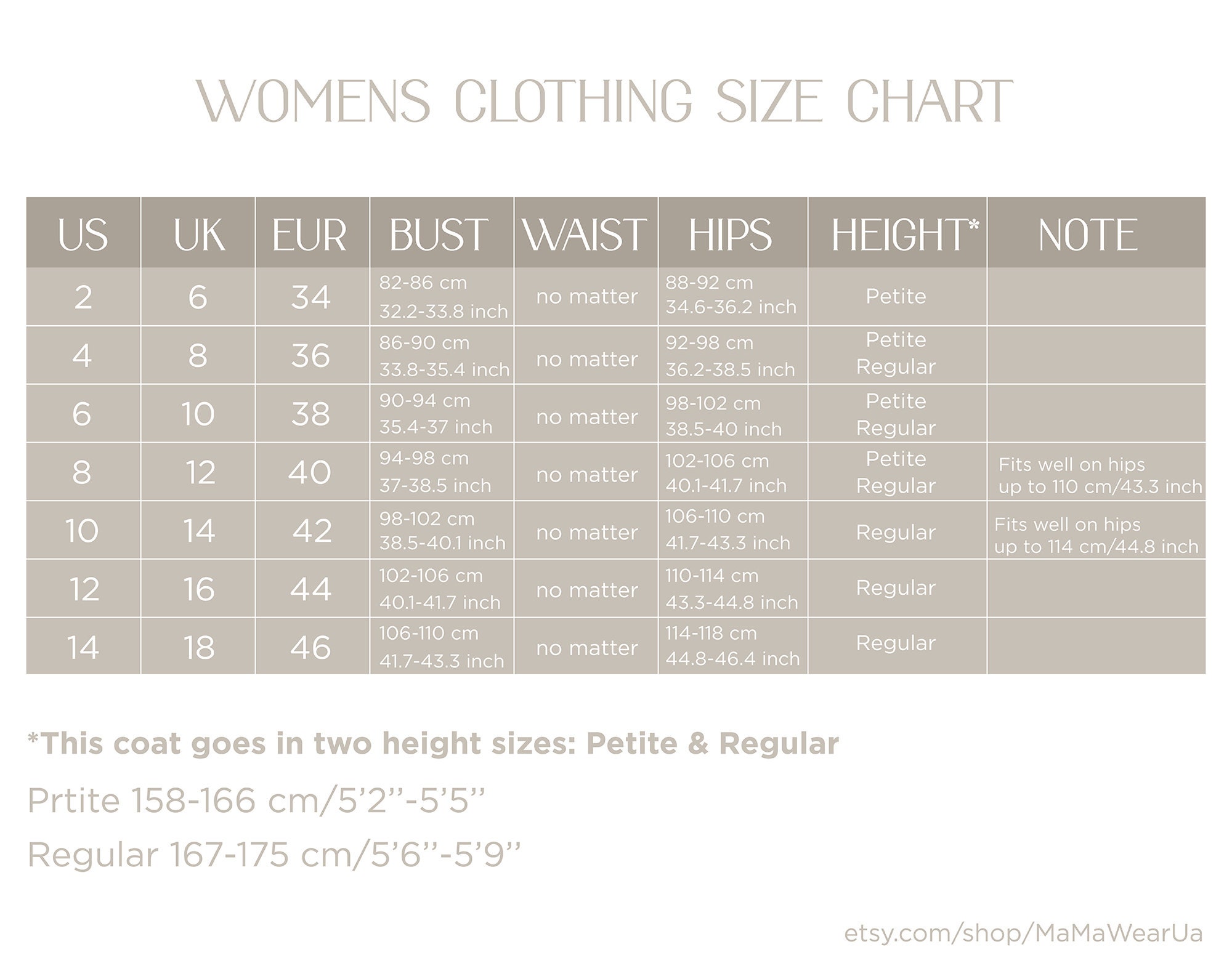1232x979 pixels.
Task: Click the NOTE column header
Action: point(1096,233)
